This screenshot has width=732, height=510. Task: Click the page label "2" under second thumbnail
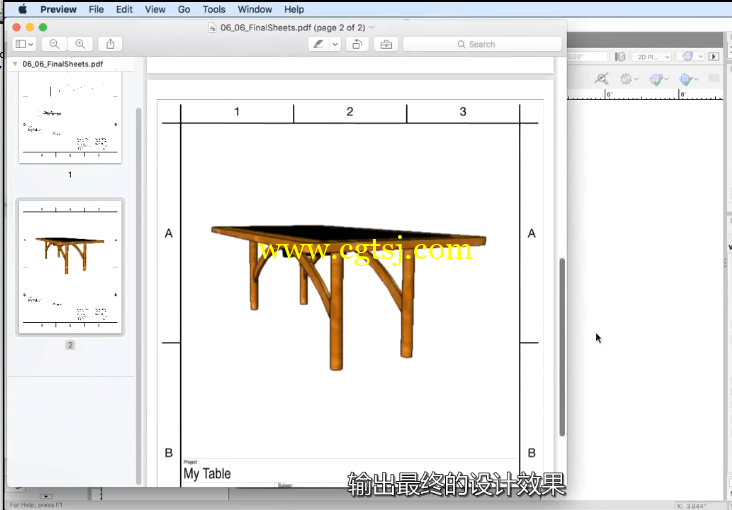click(70, 345)
